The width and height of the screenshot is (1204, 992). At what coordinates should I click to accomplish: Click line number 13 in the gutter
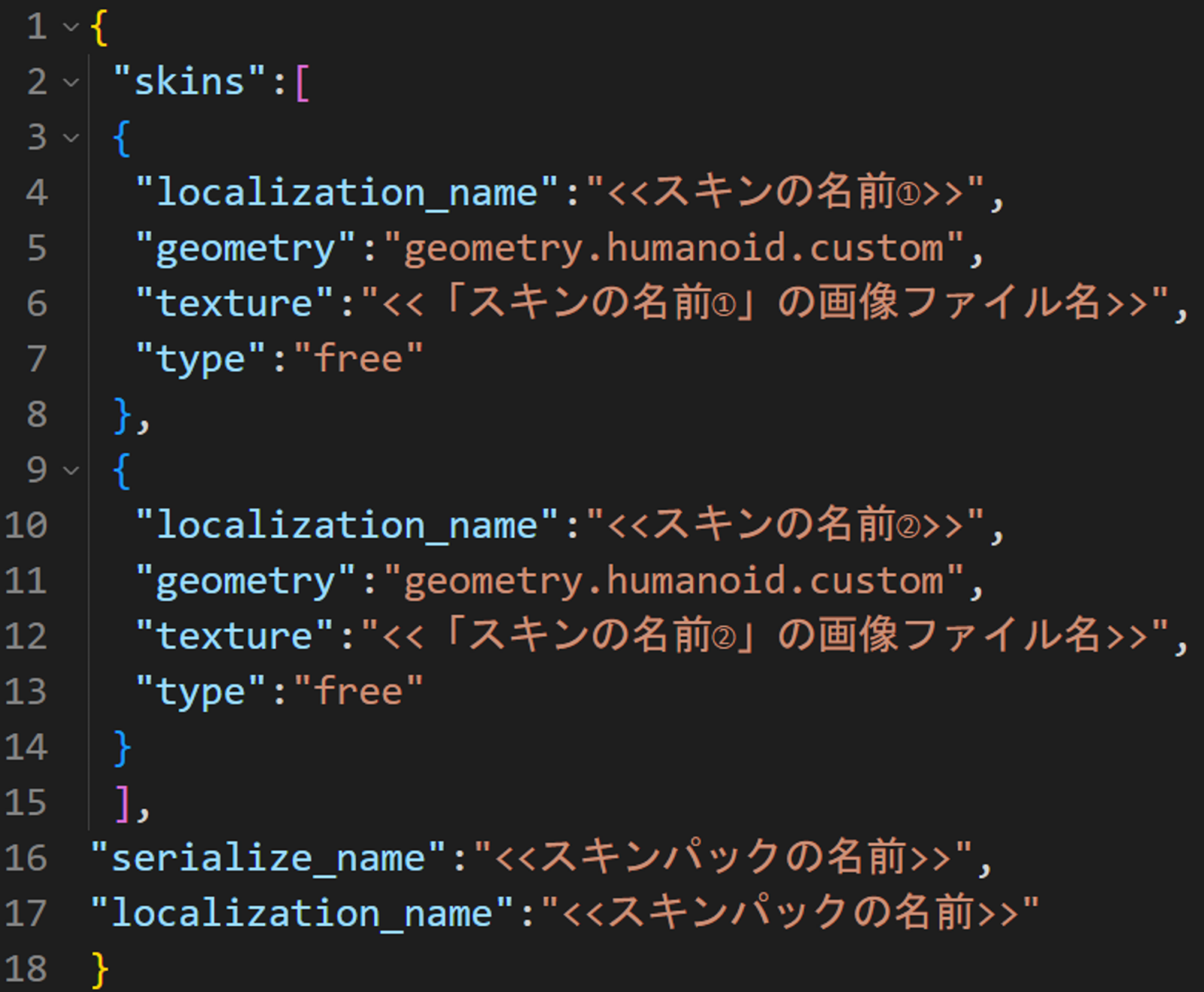(x=26, y=692)
